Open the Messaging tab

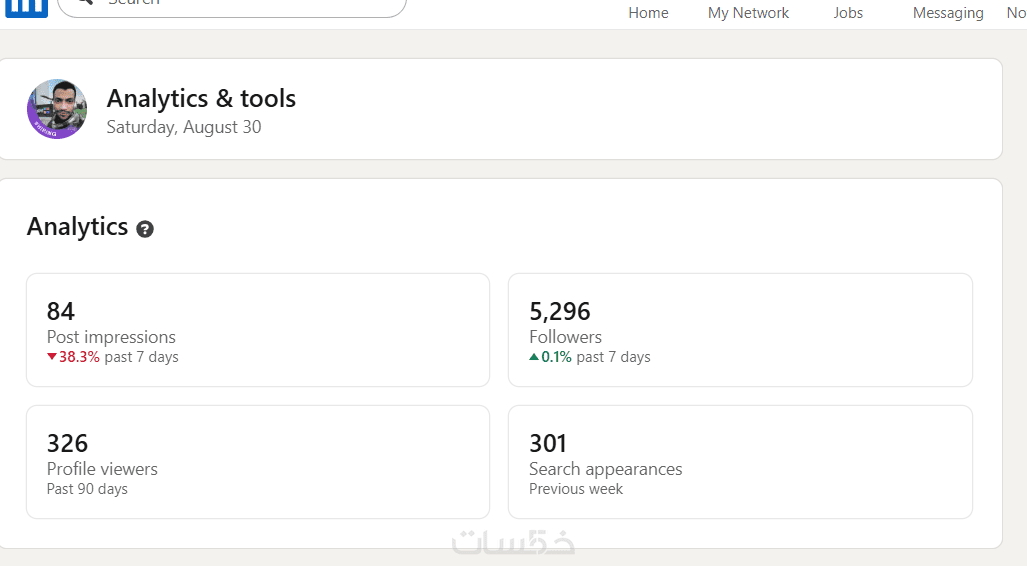pyautogui.click(x=948, y=13)
